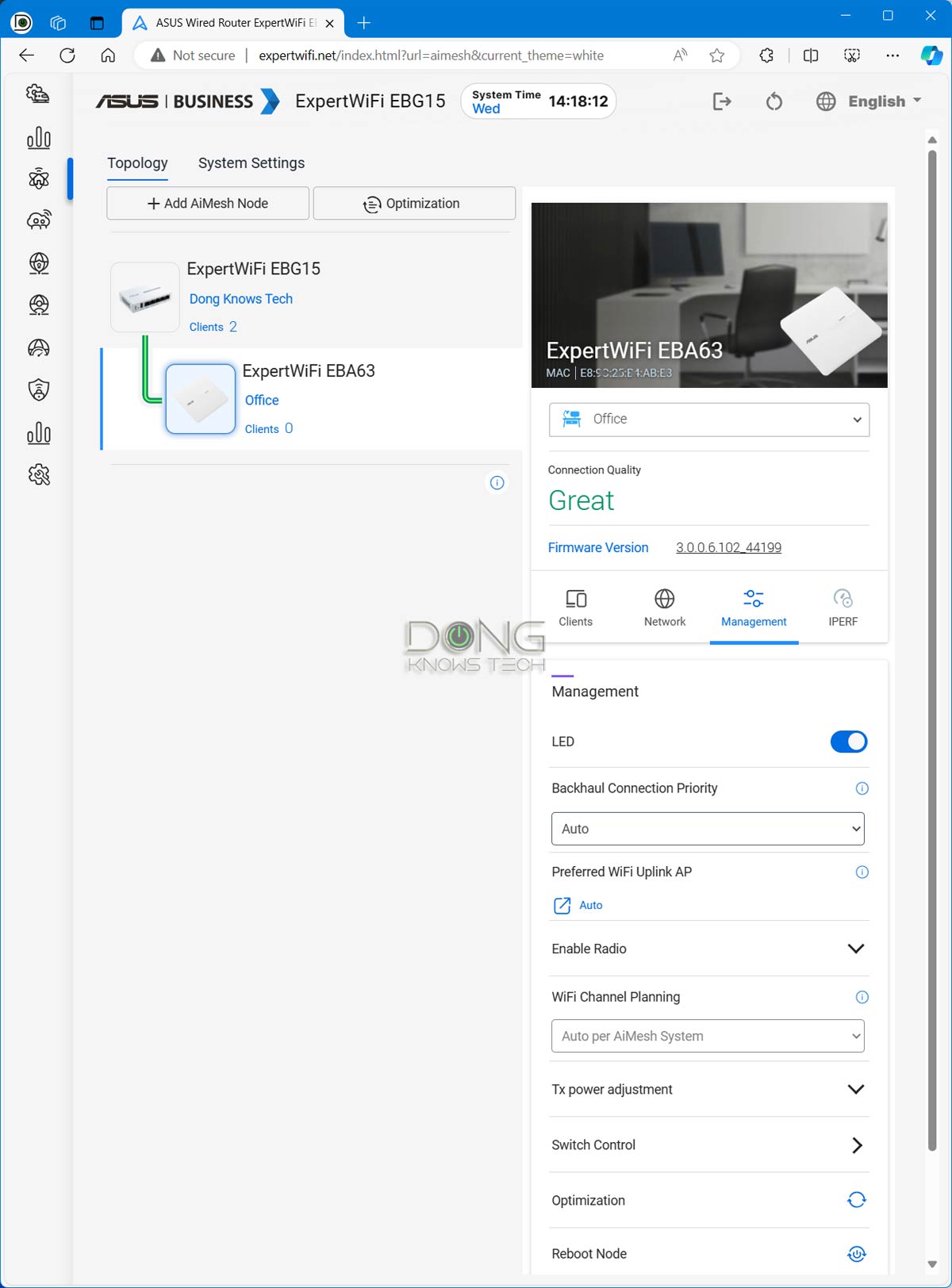Click the Not secure site warning
Viewport: 952px width, 1288px height.
(x=194, y=56)
